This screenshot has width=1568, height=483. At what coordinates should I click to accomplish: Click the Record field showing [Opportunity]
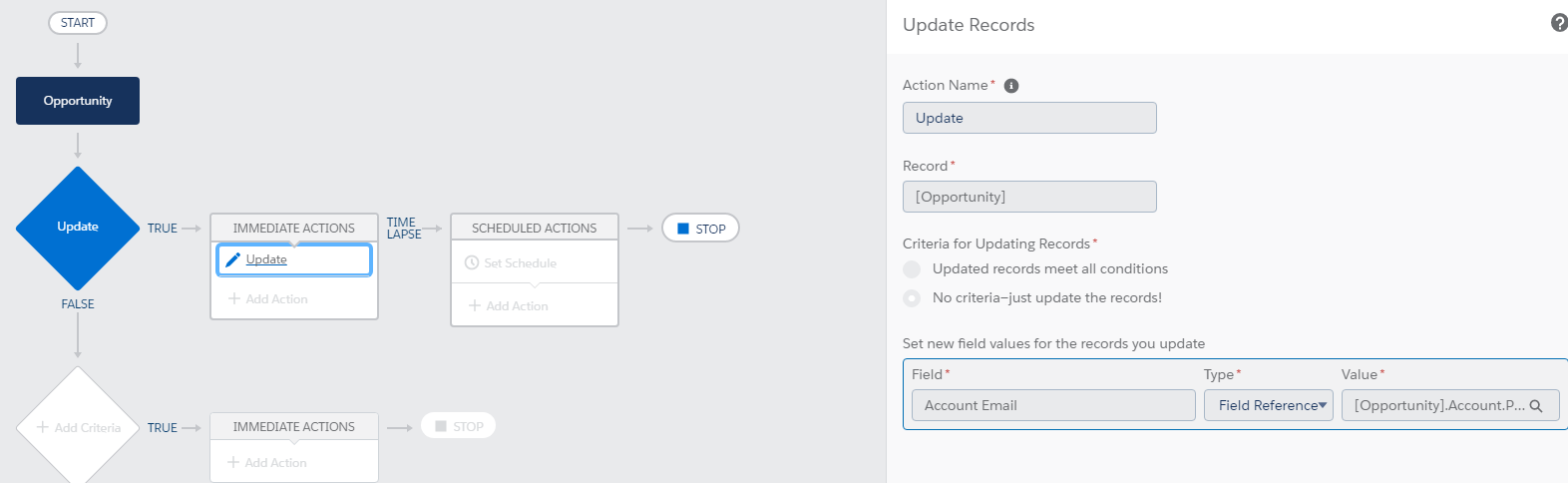(1028, 197)
